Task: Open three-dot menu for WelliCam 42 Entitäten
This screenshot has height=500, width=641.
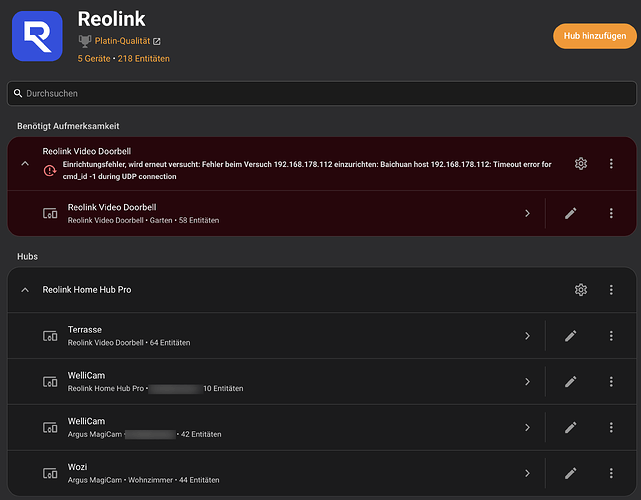Action: click(x=611, y=427)
